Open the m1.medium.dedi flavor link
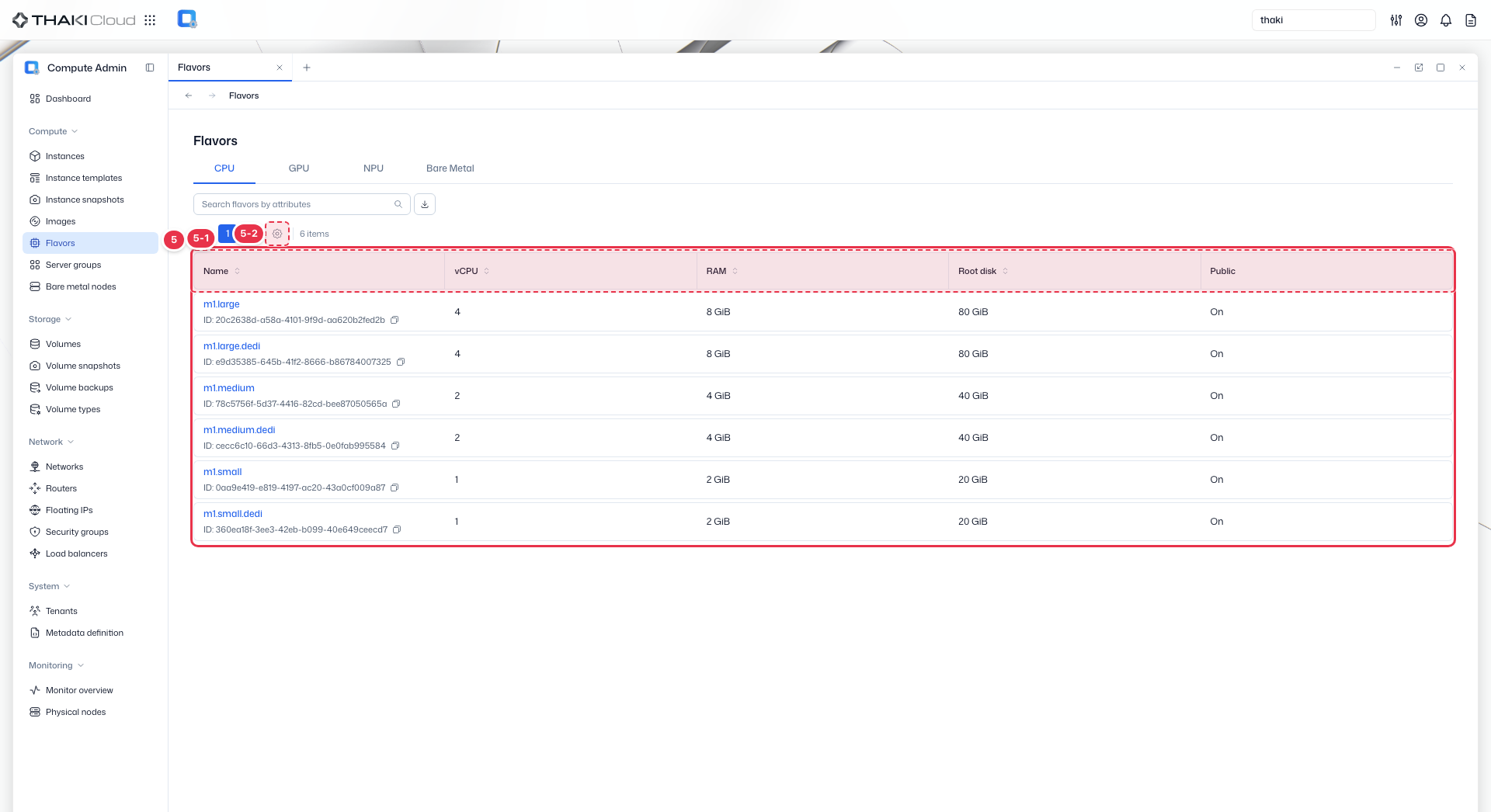The width and height of the screenshot is (1491, 812). point(239,430)
